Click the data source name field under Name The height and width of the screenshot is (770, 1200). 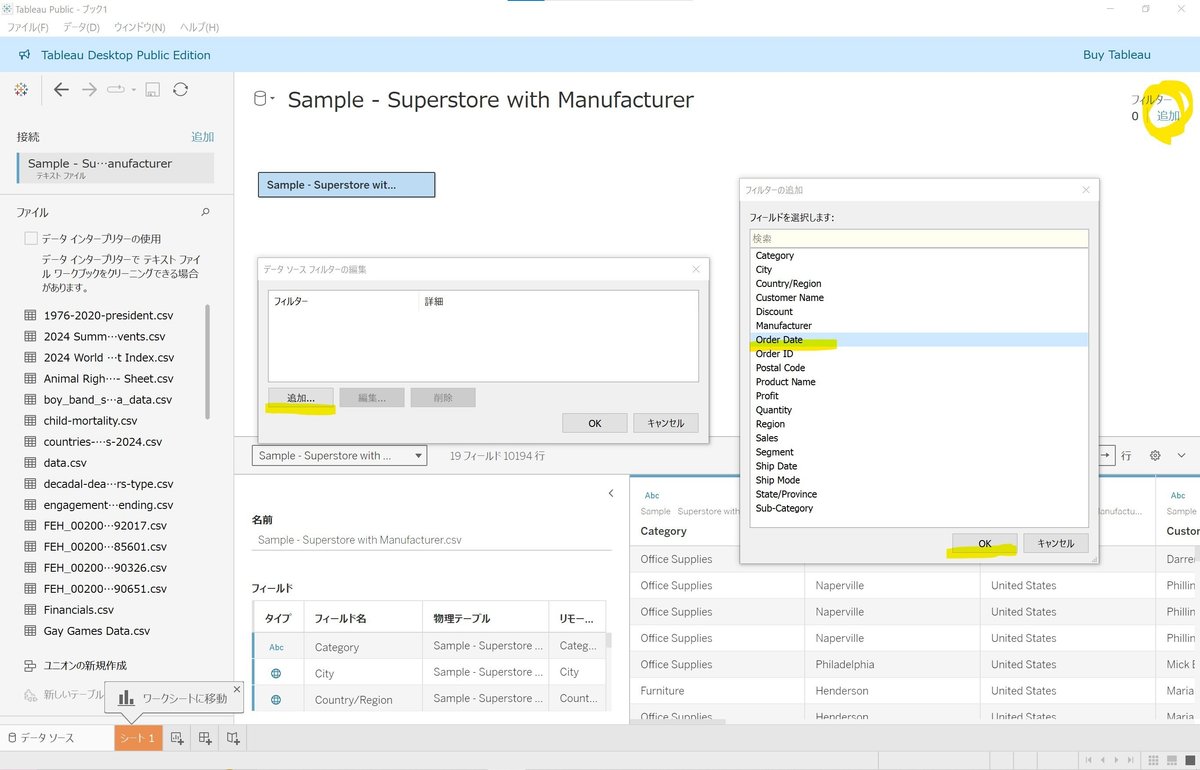tap(432, 540)
